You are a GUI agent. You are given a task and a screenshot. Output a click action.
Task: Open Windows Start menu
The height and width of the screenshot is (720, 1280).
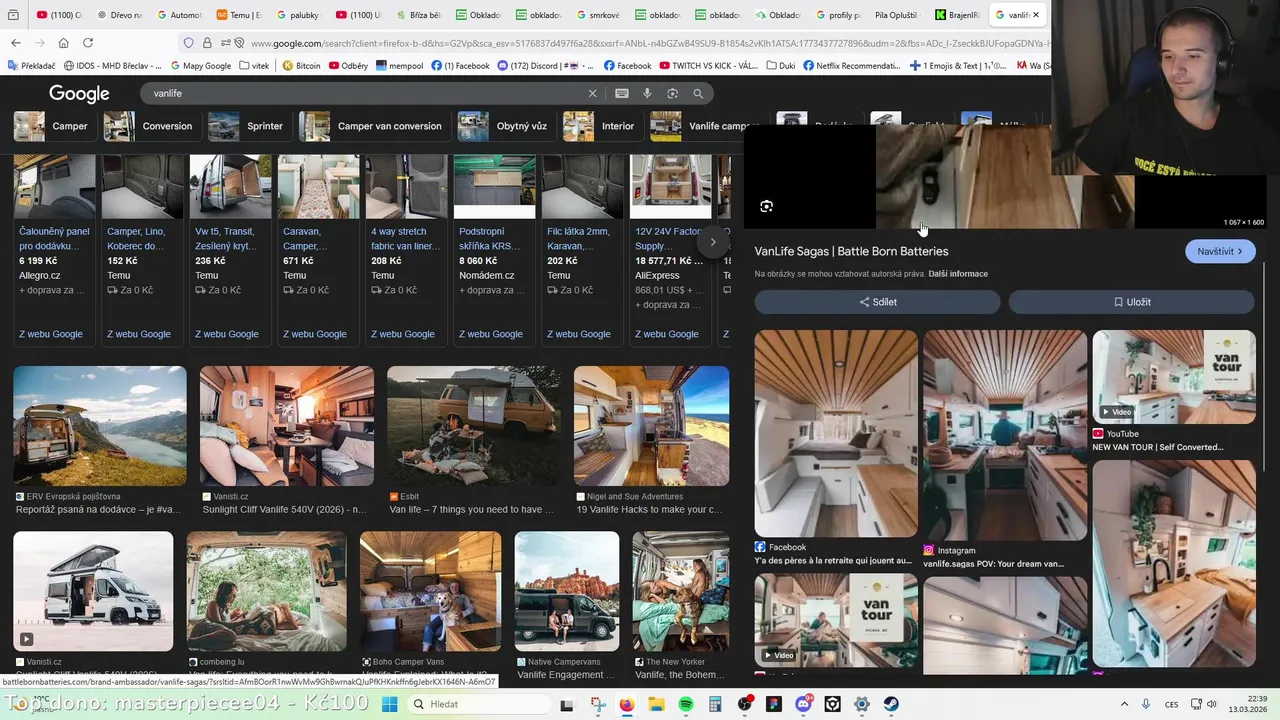pyautogui.click(x=389, y=704)
